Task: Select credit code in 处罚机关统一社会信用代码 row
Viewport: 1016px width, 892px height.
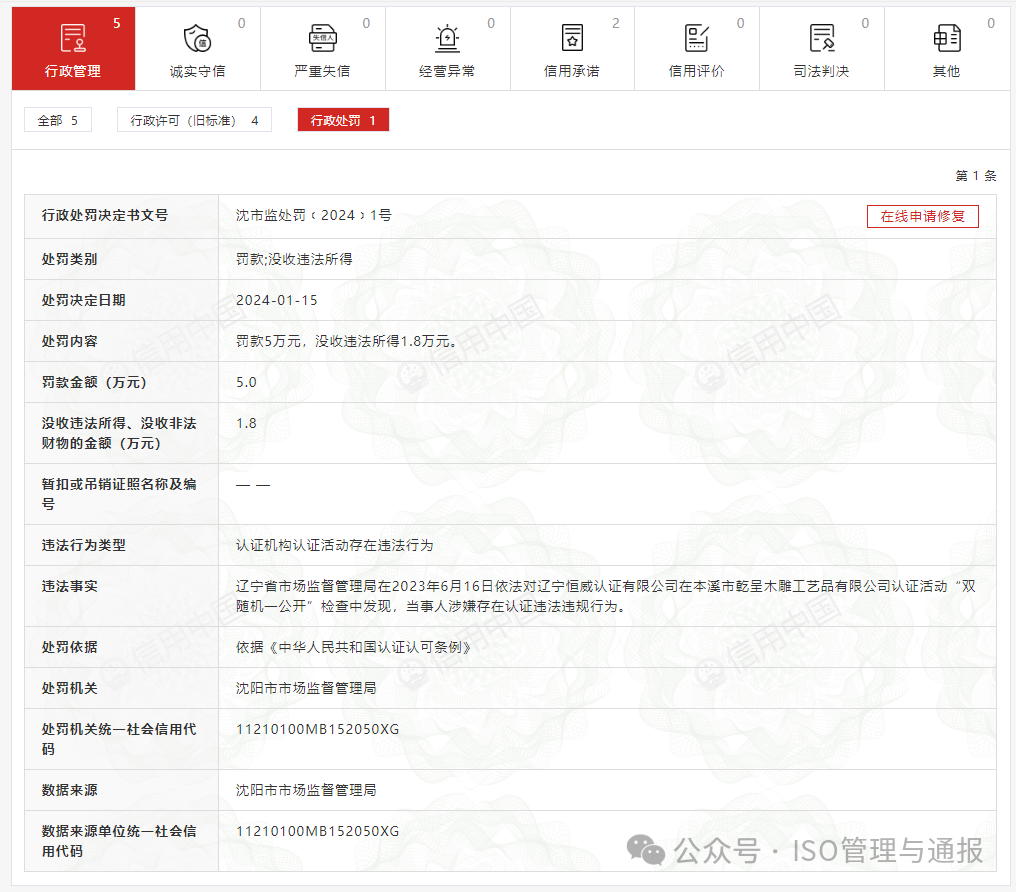Action: click(318, 729)
